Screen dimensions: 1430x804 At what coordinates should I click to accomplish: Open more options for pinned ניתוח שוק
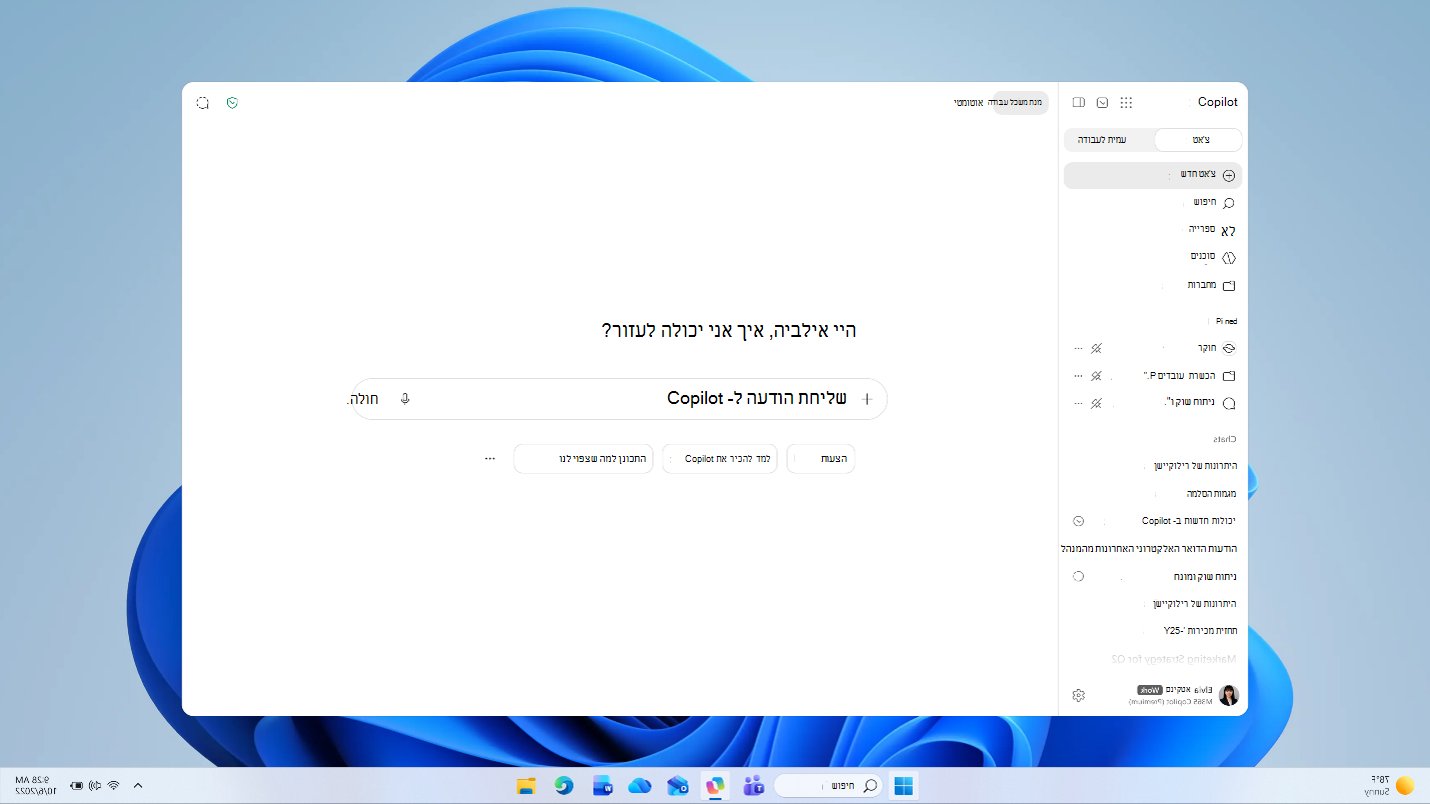click(x=1078, y=403)
